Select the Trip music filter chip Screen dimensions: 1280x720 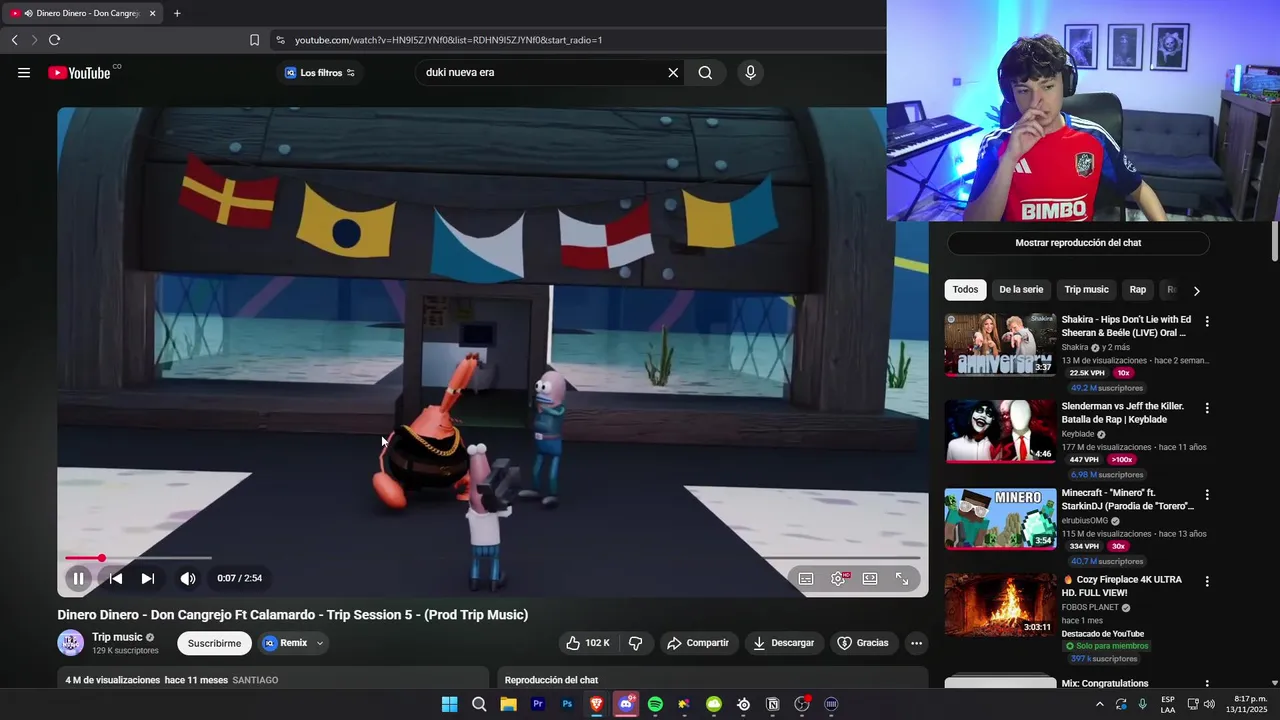click(x=1086, y=290)
